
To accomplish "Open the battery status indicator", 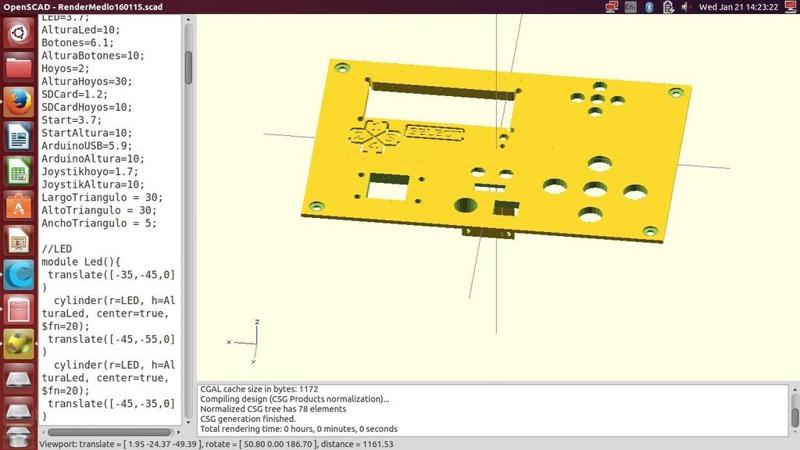I will click(x=668, y=7).
